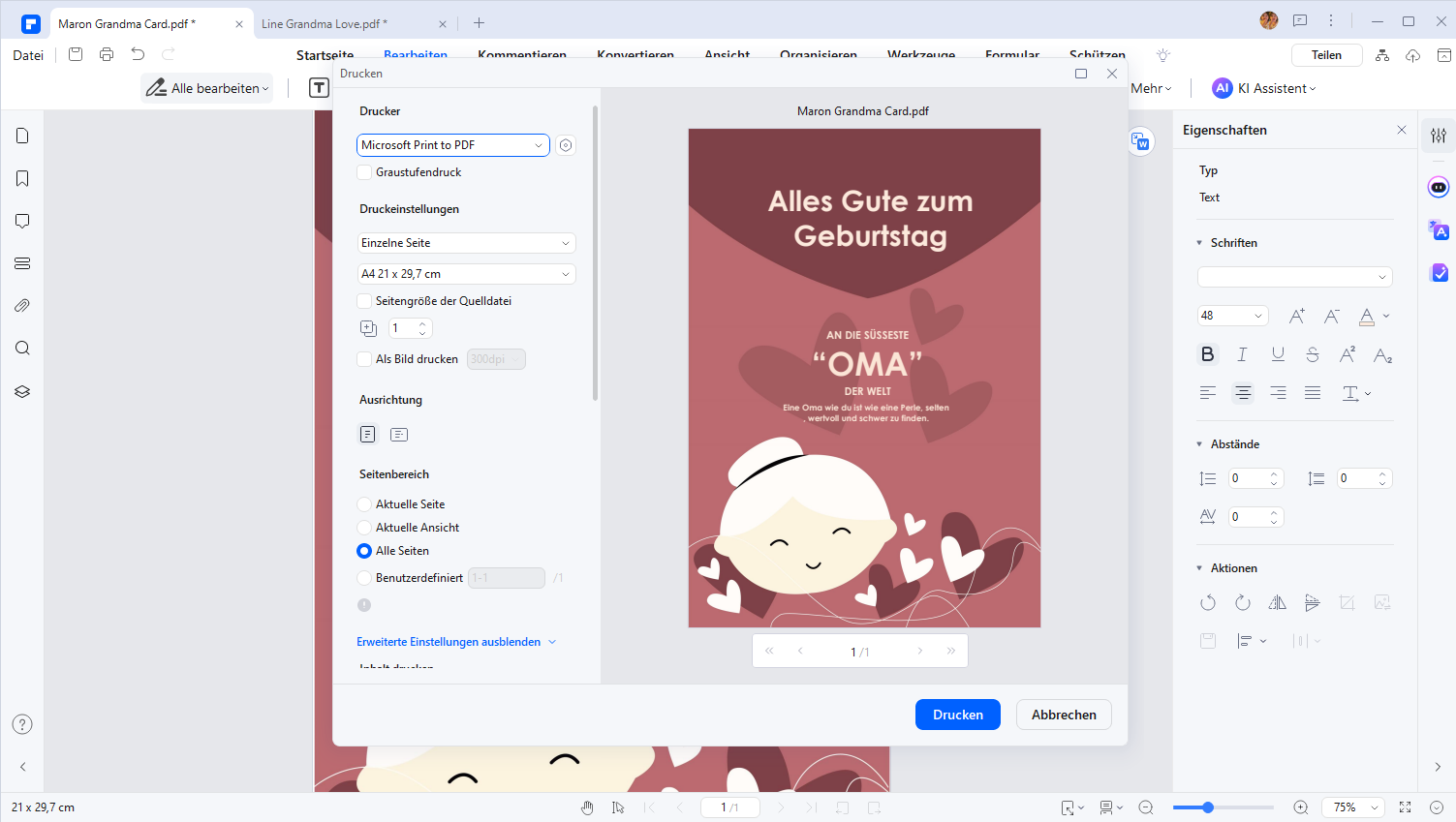
Task: Justify text in properties panel
Action: point(1313,393)
